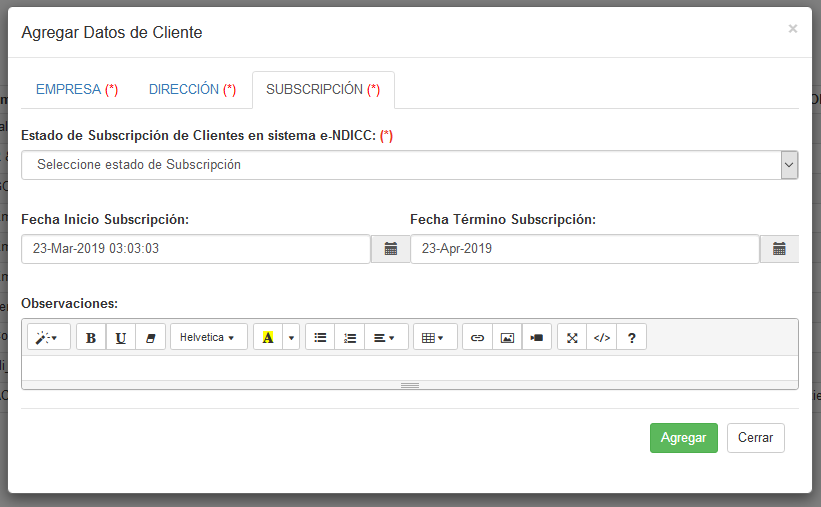Click the insert picture icon
The width and height of the screenshot is (821, 507).
click(507, 338)
